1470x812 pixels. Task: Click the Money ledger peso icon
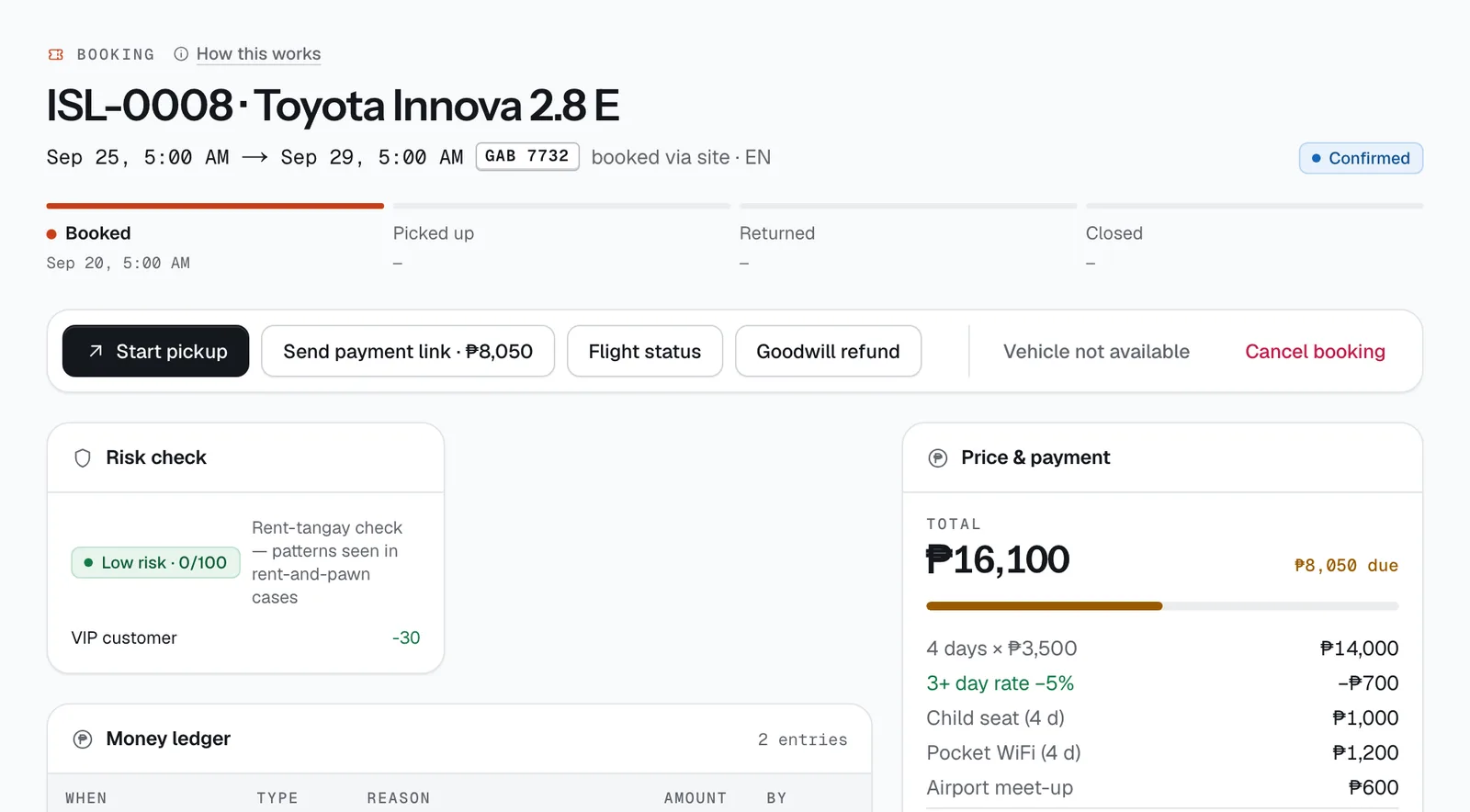coord(83,739)
